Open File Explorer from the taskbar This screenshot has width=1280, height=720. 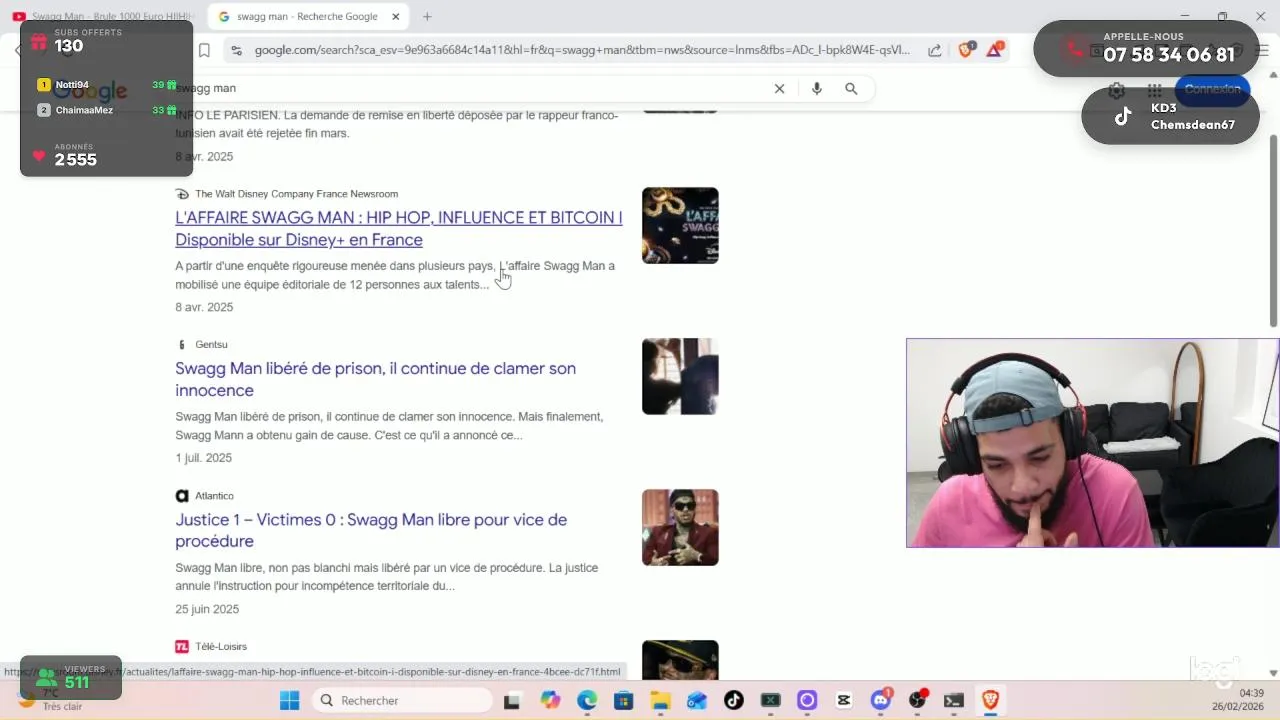(660, 700)
